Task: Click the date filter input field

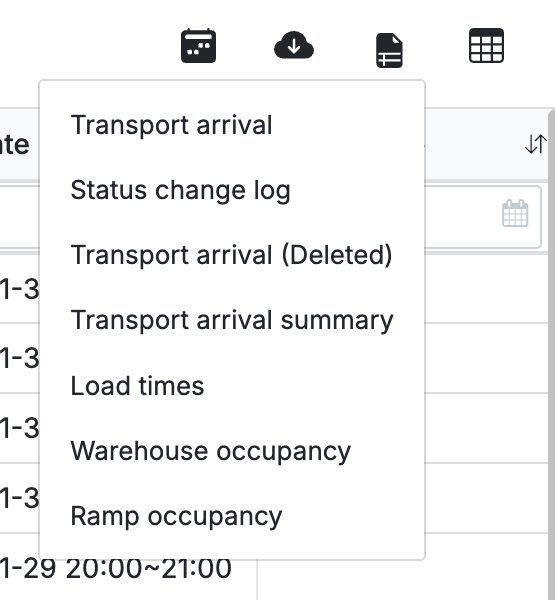Action: (x=483, y=217)
